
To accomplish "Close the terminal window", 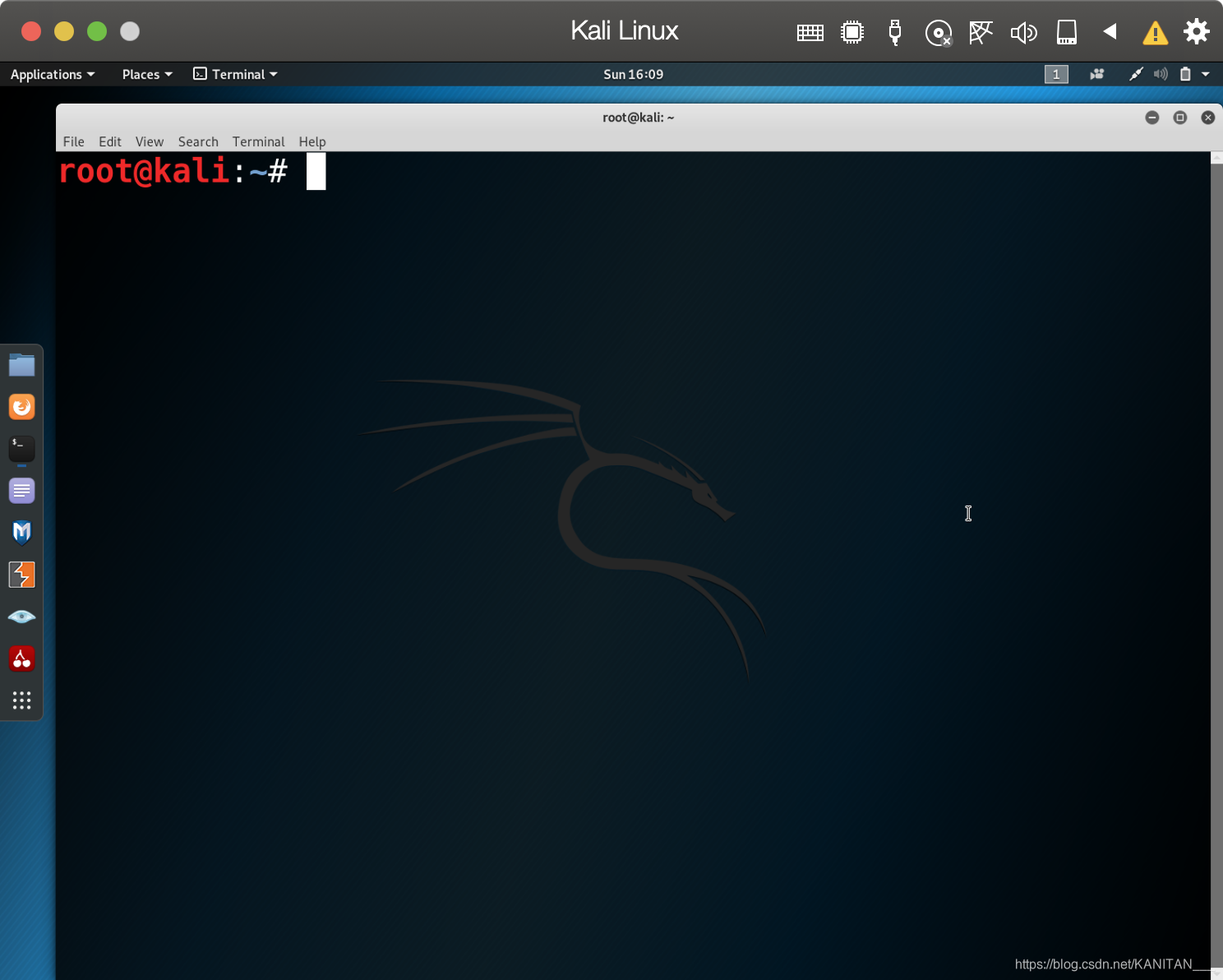I will 1208,118.
